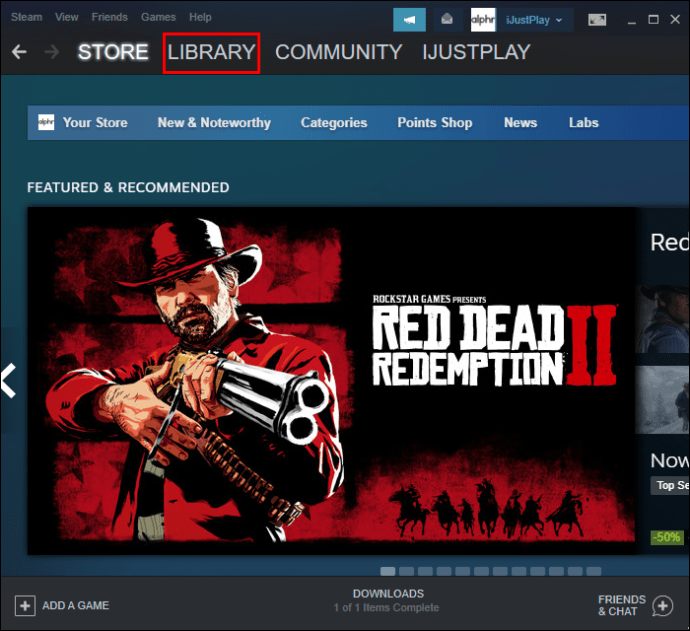Viewport: 690px width, 631px height.
Task: Open the Labs link
Action: pyautogui.click(x=584, y=122)
